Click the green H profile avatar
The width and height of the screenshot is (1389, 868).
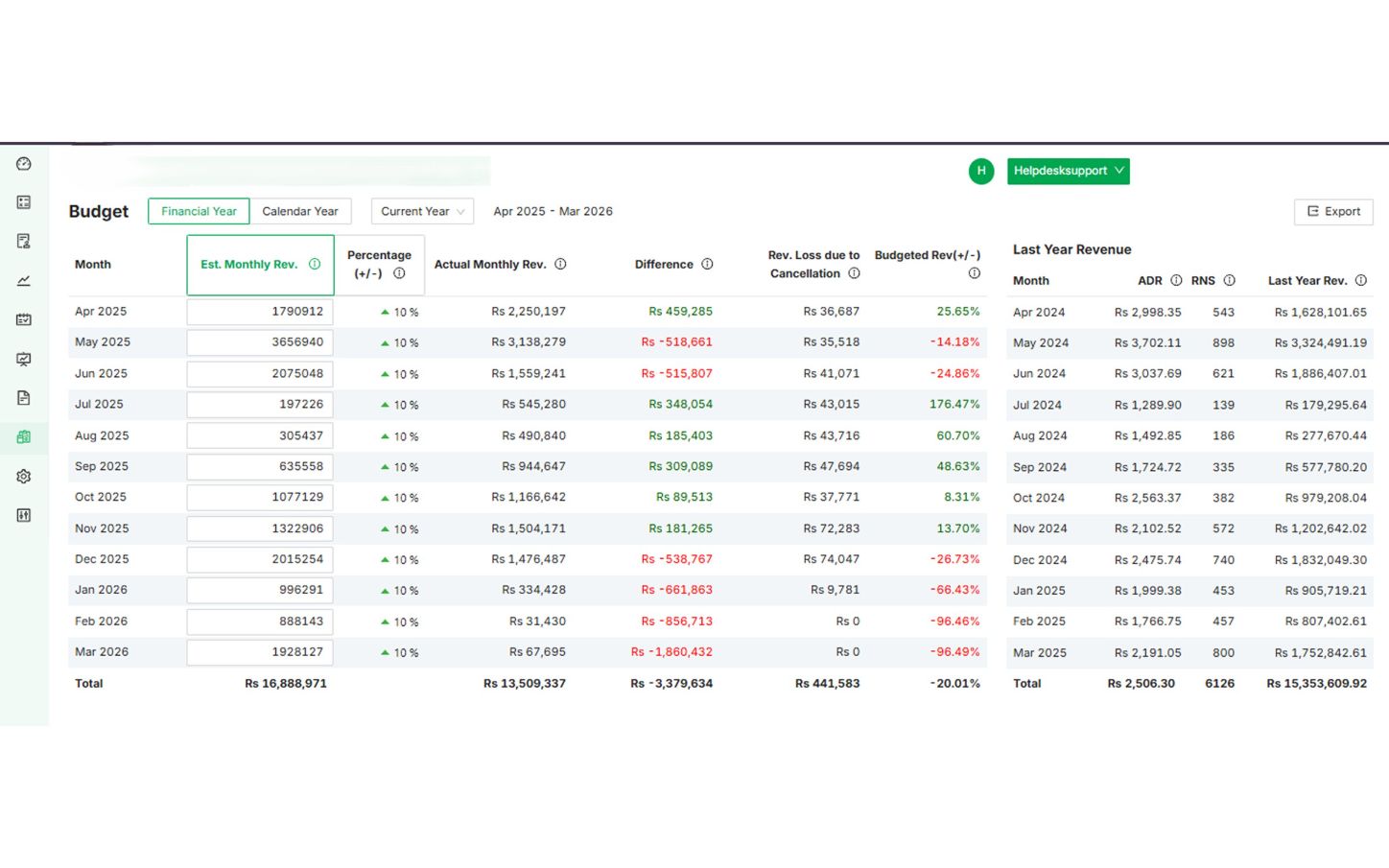point(980,172)
